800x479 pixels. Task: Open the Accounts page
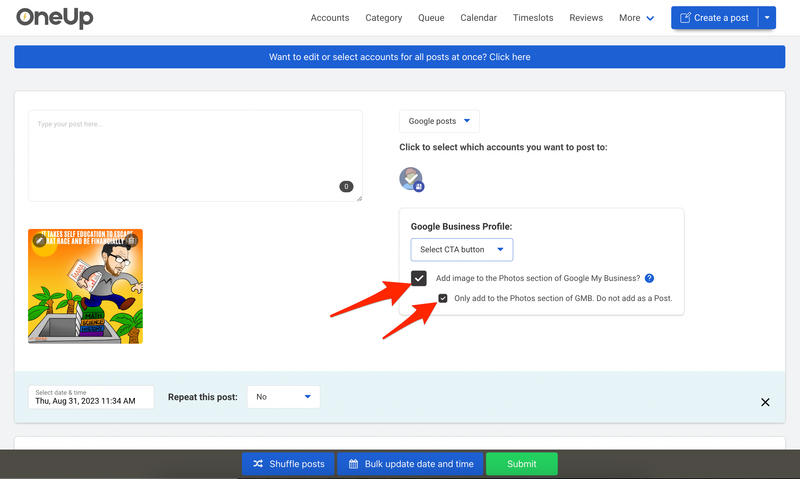(x=330, y=18)
